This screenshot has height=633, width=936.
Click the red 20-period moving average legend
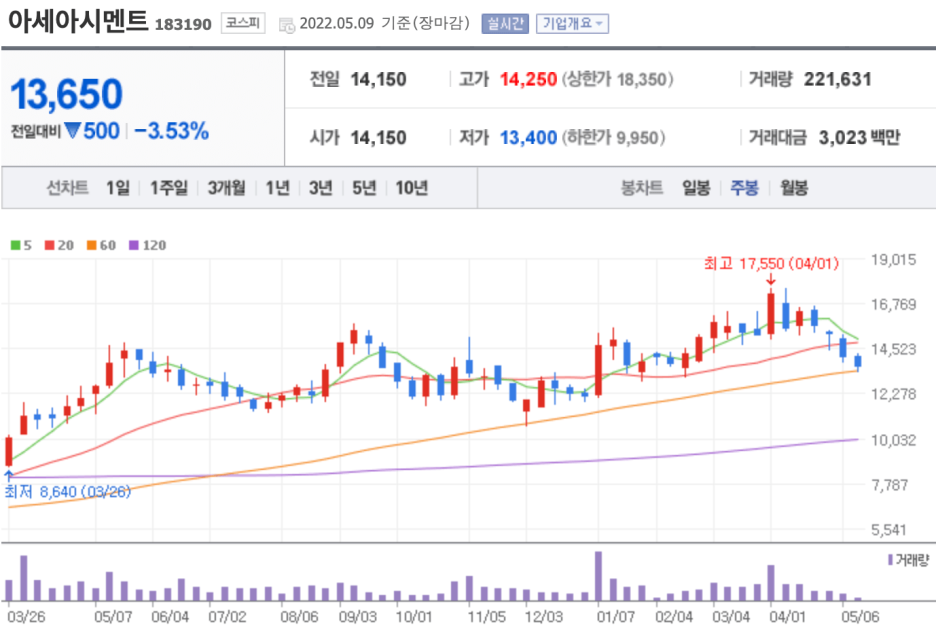59,245
